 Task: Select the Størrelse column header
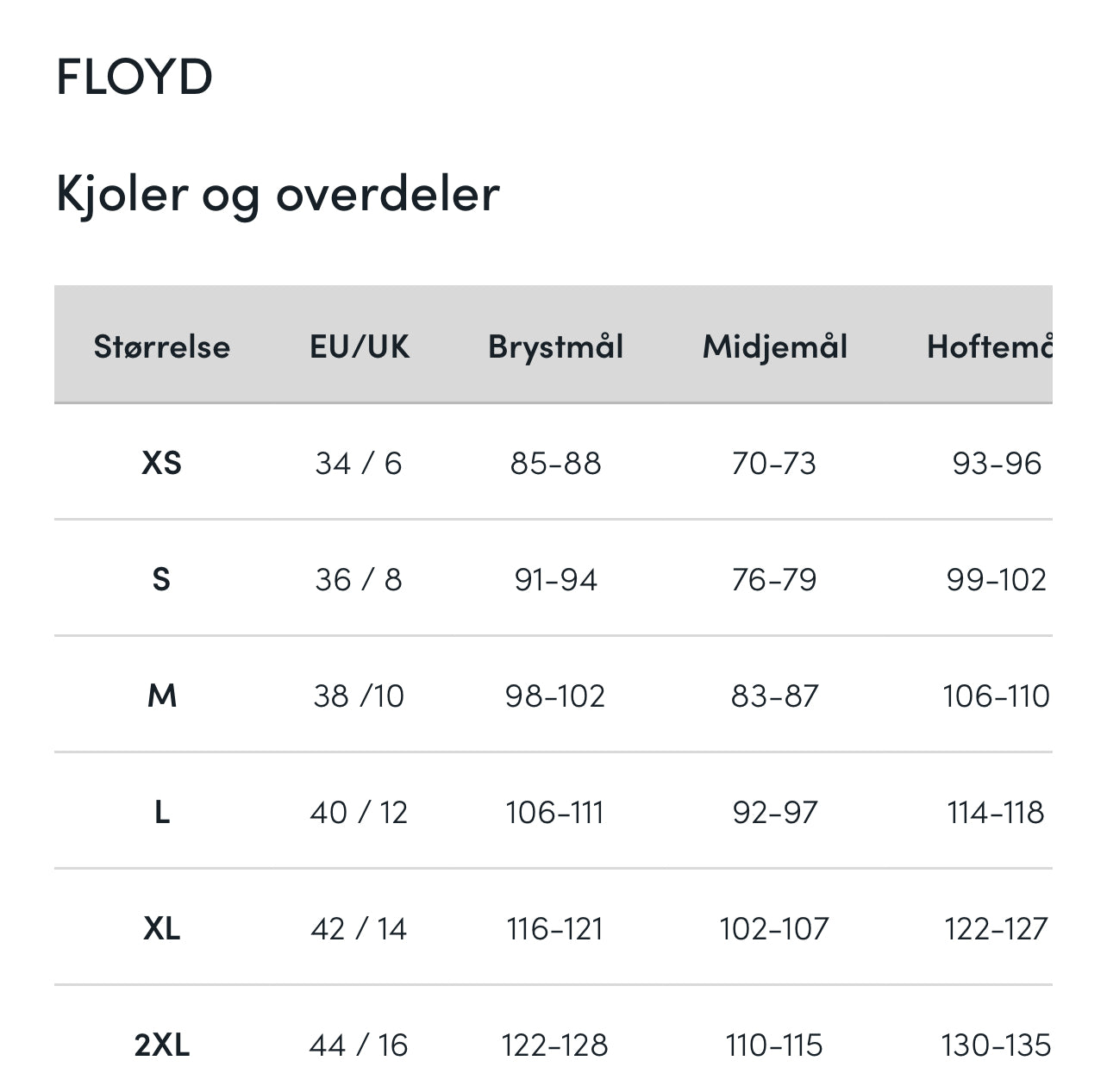coord(162,346)
